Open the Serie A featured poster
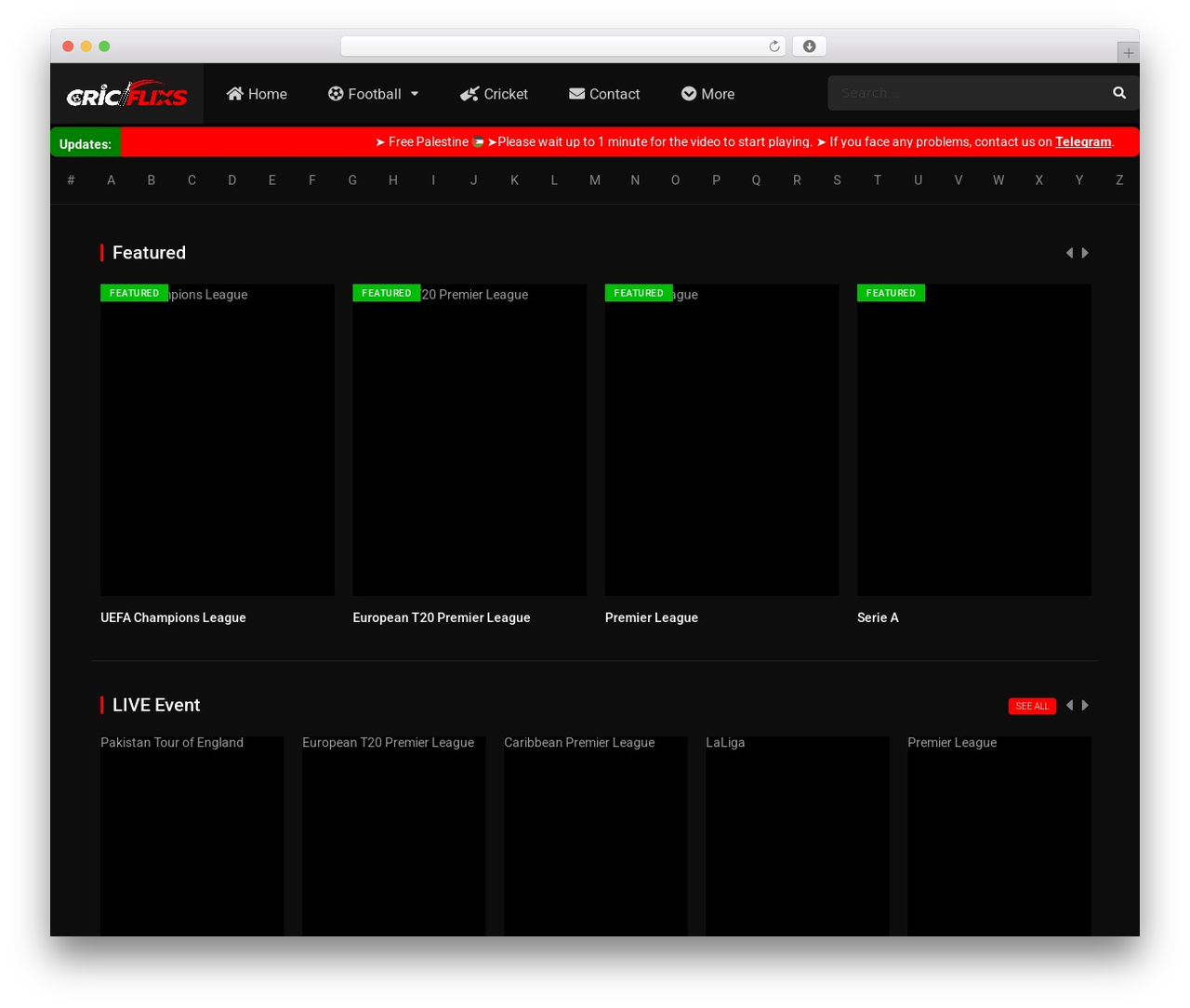Viewport: 1190px width, 1008px height. [x=974, y=440]
